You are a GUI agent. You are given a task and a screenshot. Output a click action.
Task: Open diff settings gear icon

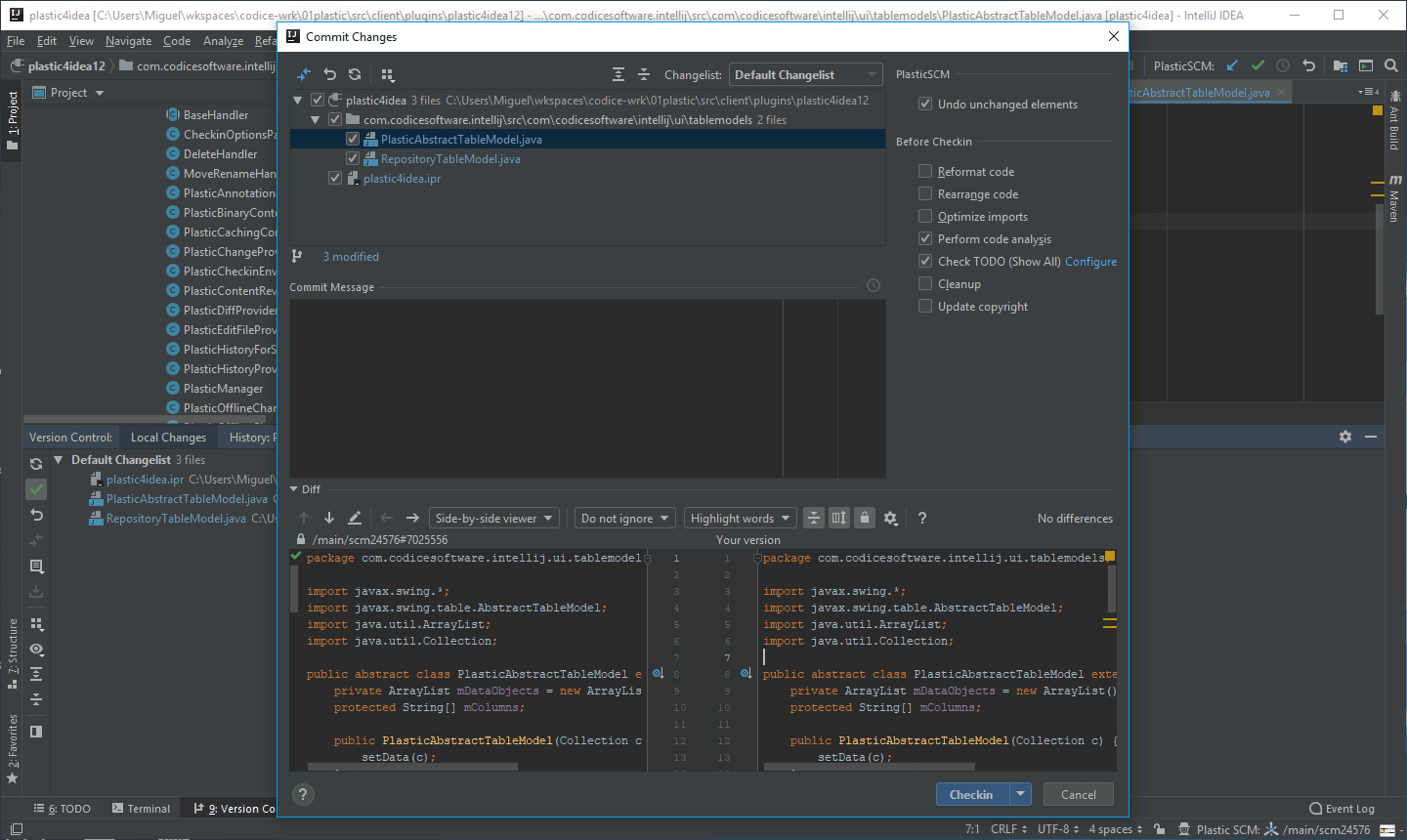[x=890, y=518]
